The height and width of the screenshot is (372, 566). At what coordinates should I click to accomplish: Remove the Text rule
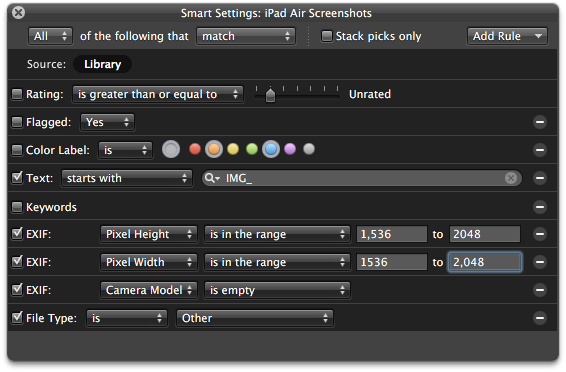click(540, 178)
